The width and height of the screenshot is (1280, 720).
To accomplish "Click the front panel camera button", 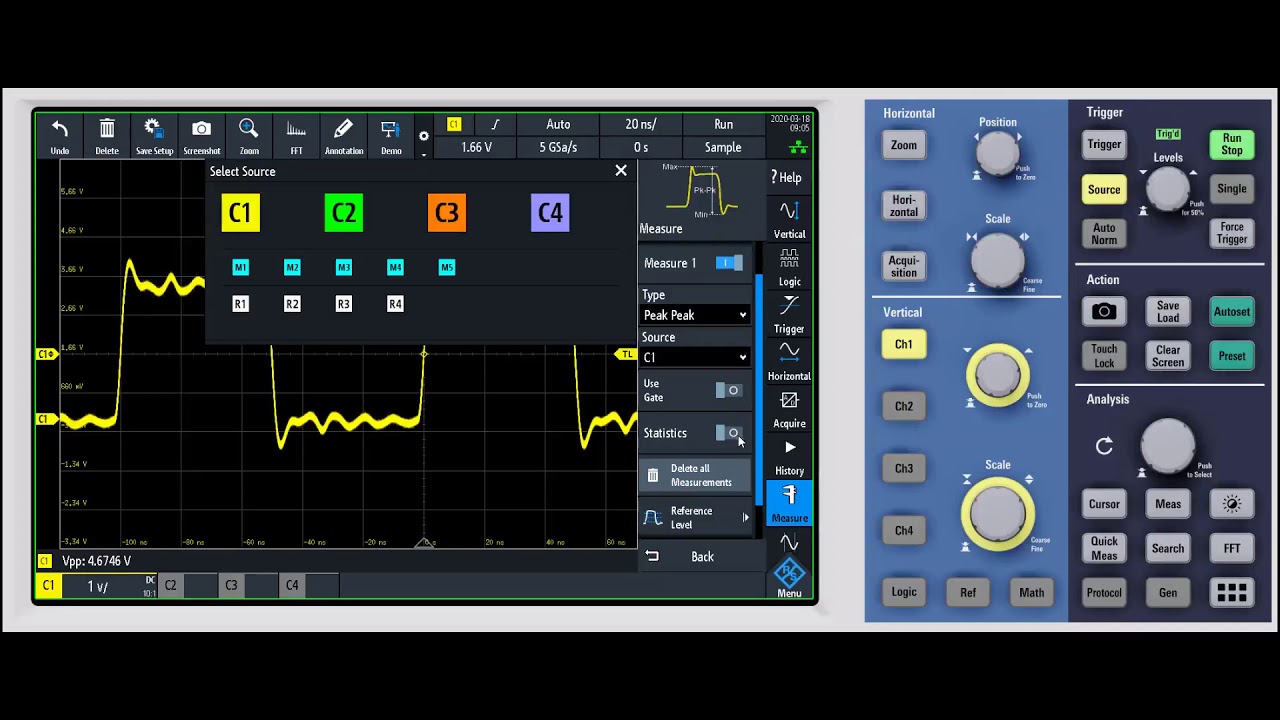I will [1104, 312].
